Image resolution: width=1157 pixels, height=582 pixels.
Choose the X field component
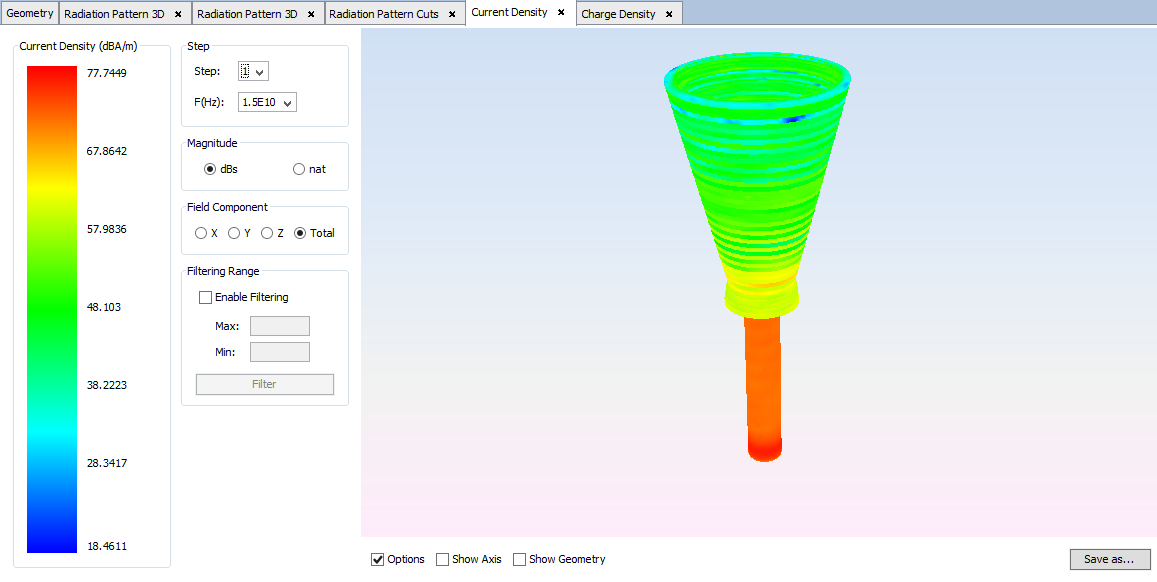click(x=201, y=233)
